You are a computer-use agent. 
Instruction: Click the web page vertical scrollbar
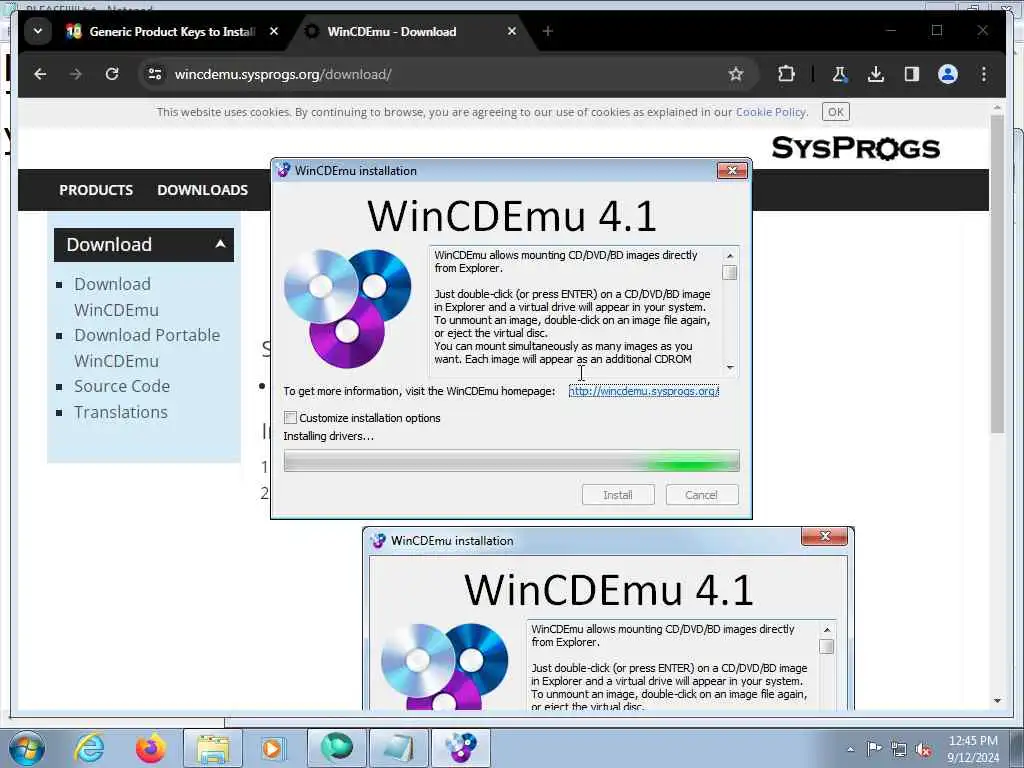coord(997,274)
